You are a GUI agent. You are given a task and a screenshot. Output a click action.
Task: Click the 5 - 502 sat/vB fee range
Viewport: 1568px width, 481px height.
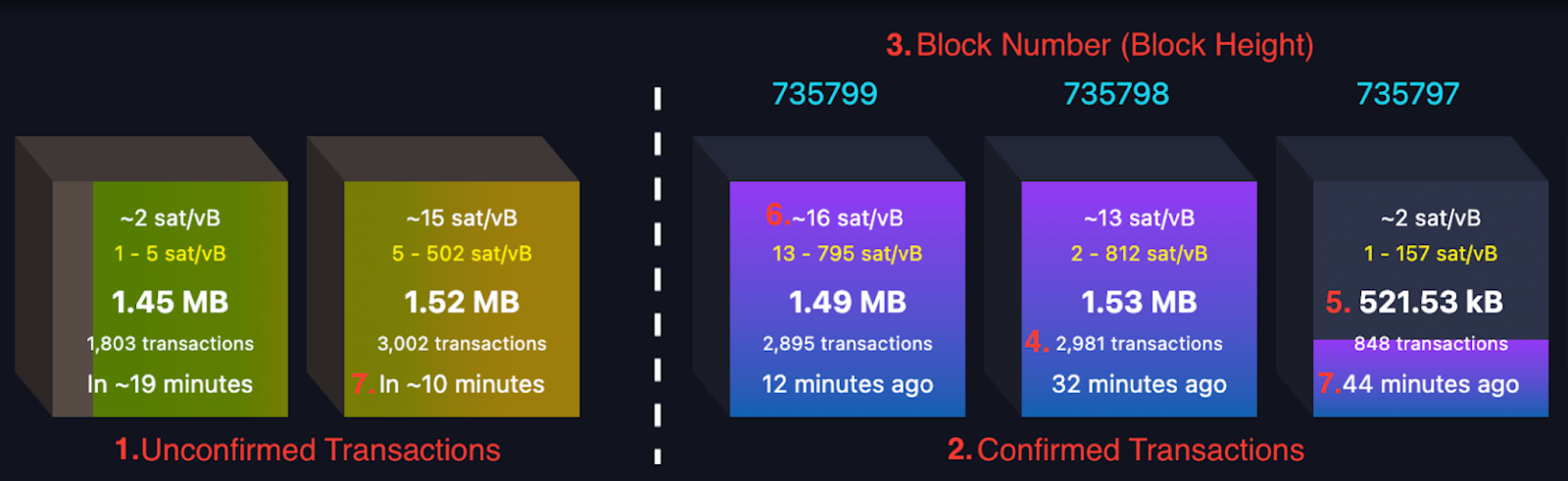pos(462,254)
